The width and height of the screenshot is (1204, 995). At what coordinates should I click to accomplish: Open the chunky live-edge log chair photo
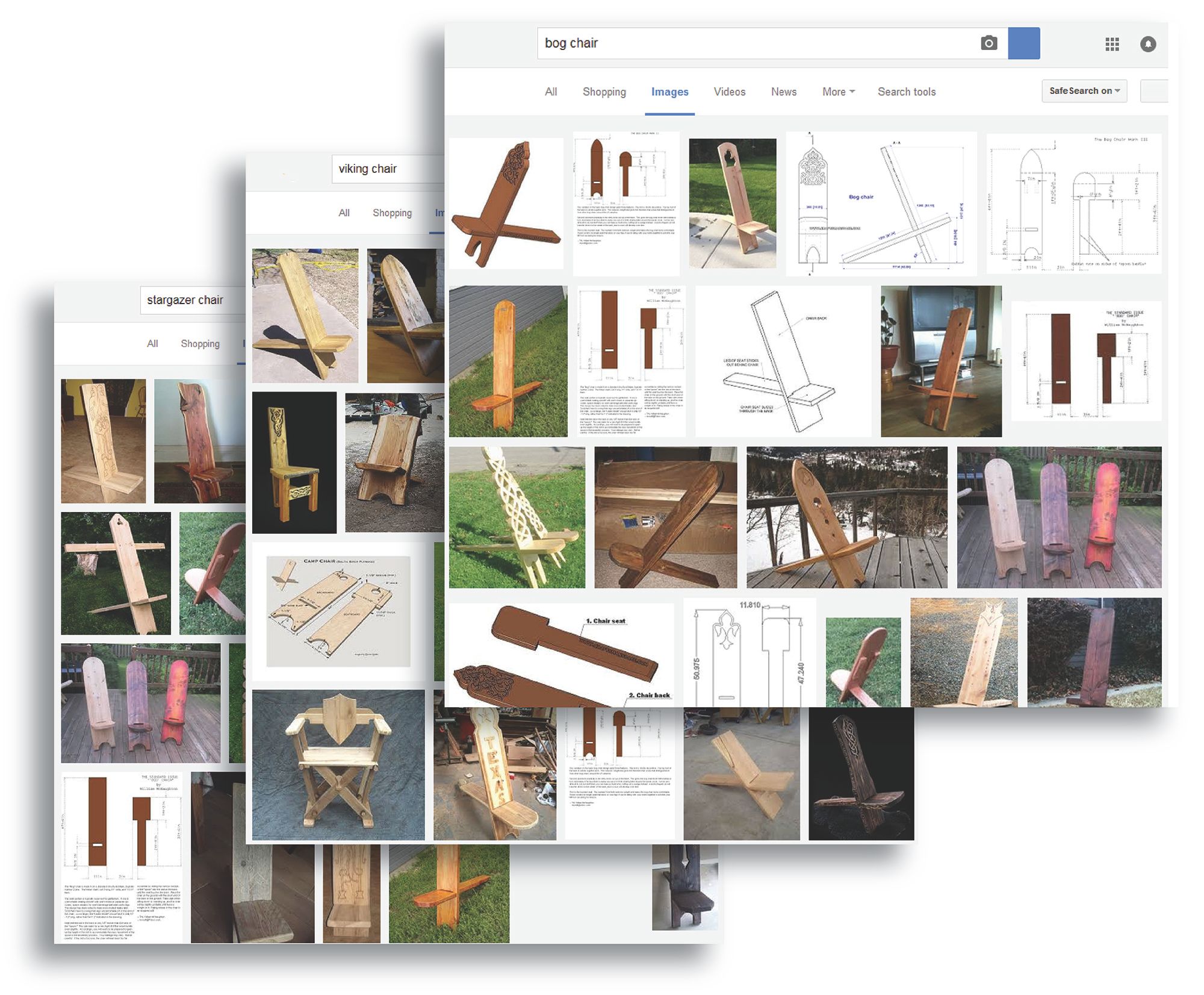click(395, 463)
